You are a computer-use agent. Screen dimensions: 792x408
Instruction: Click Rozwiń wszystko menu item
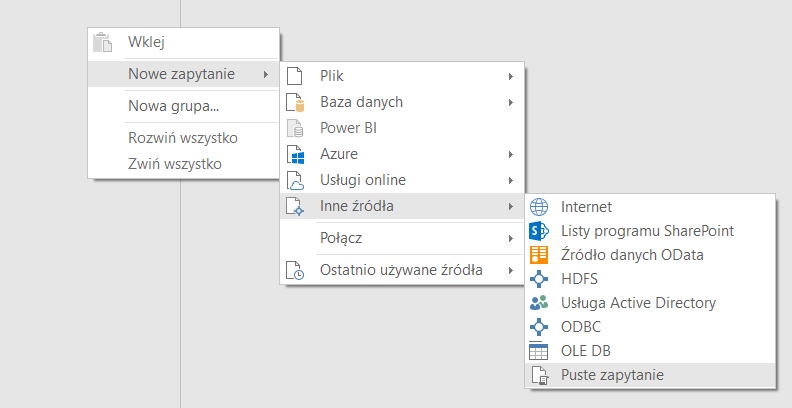tap(181, 138)
